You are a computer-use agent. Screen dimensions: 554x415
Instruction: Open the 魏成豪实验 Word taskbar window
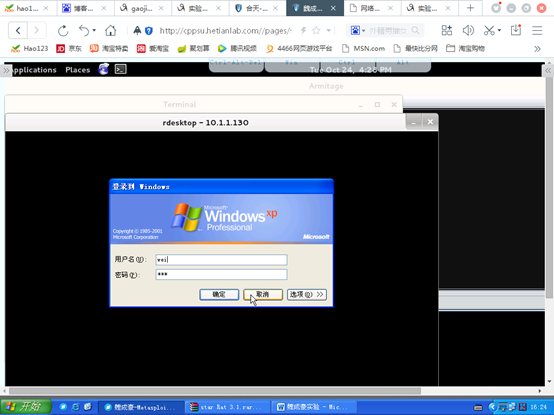[313, 407]
